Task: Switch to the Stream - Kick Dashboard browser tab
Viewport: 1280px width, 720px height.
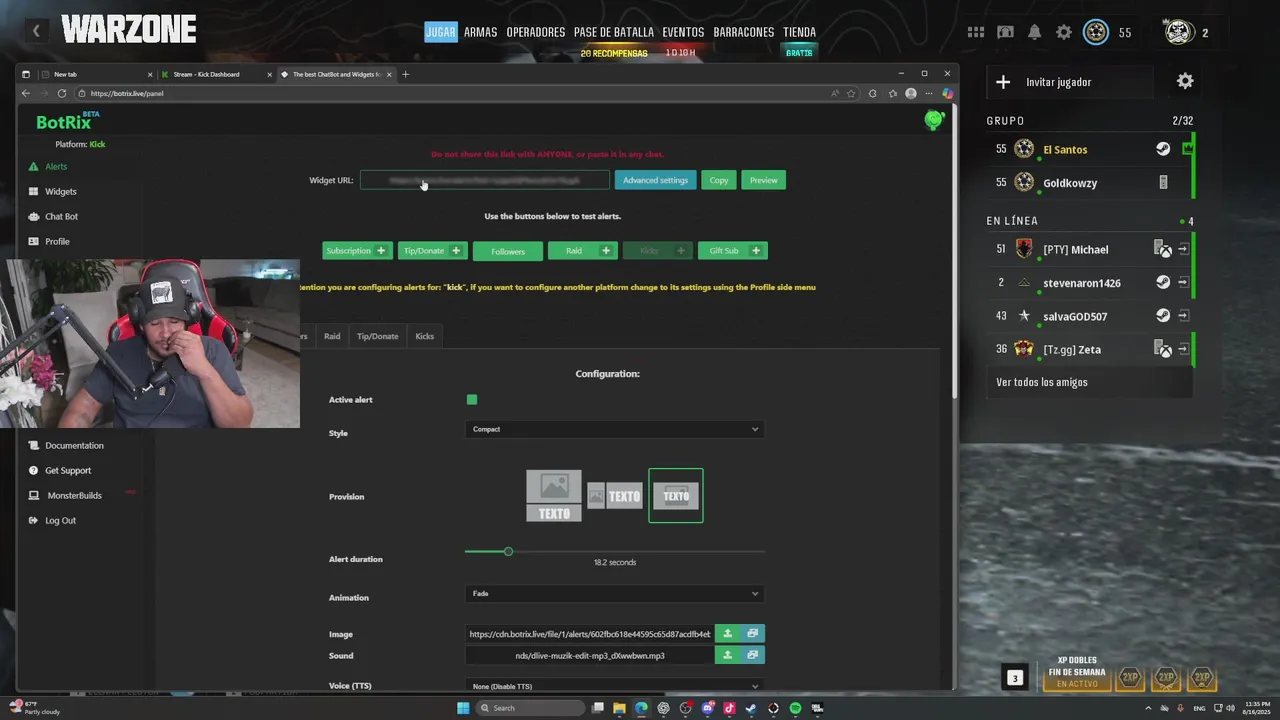Action: pyautogui.click(x=215, y=74)
